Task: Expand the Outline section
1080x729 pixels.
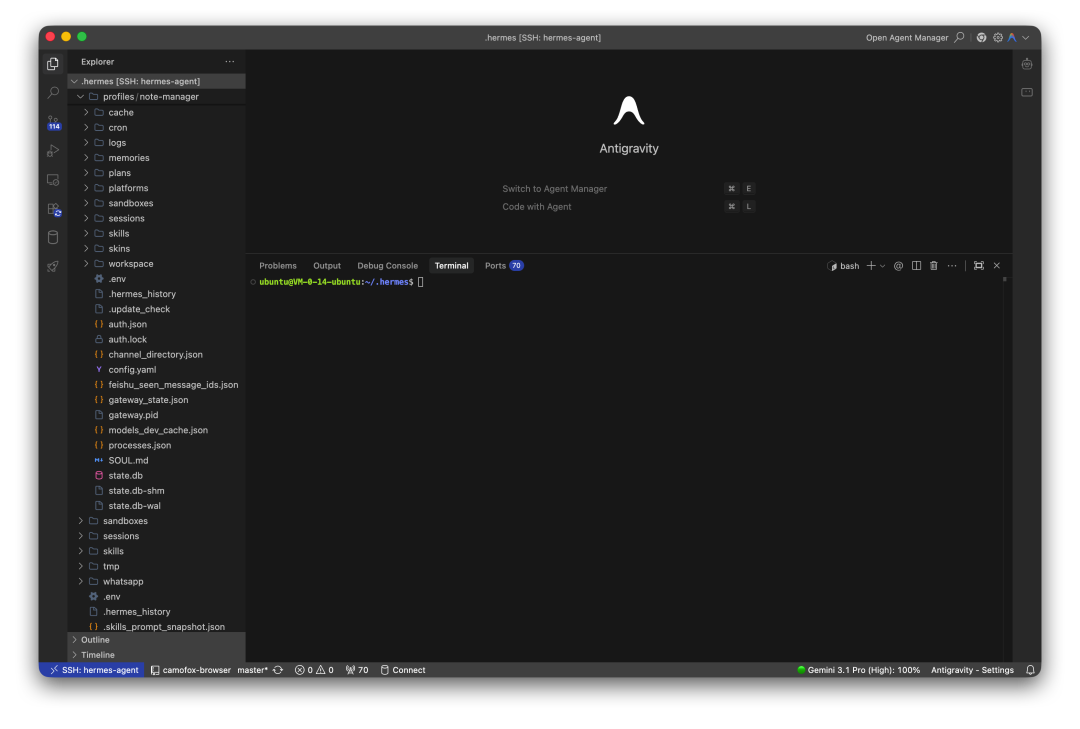Action: (156, 640)
